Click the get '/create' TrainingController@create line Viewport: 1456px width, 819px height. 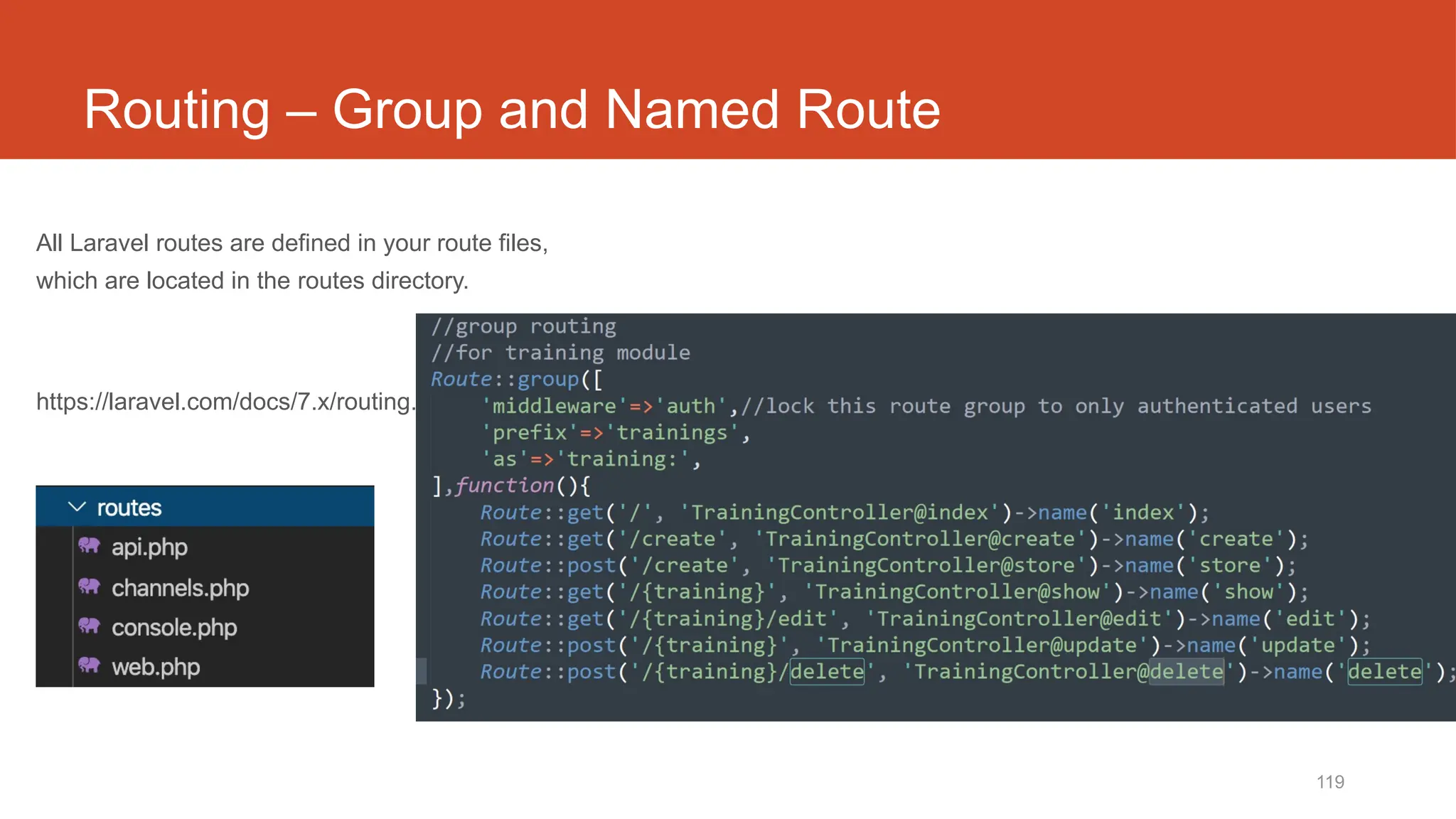(x=894, y=539)
